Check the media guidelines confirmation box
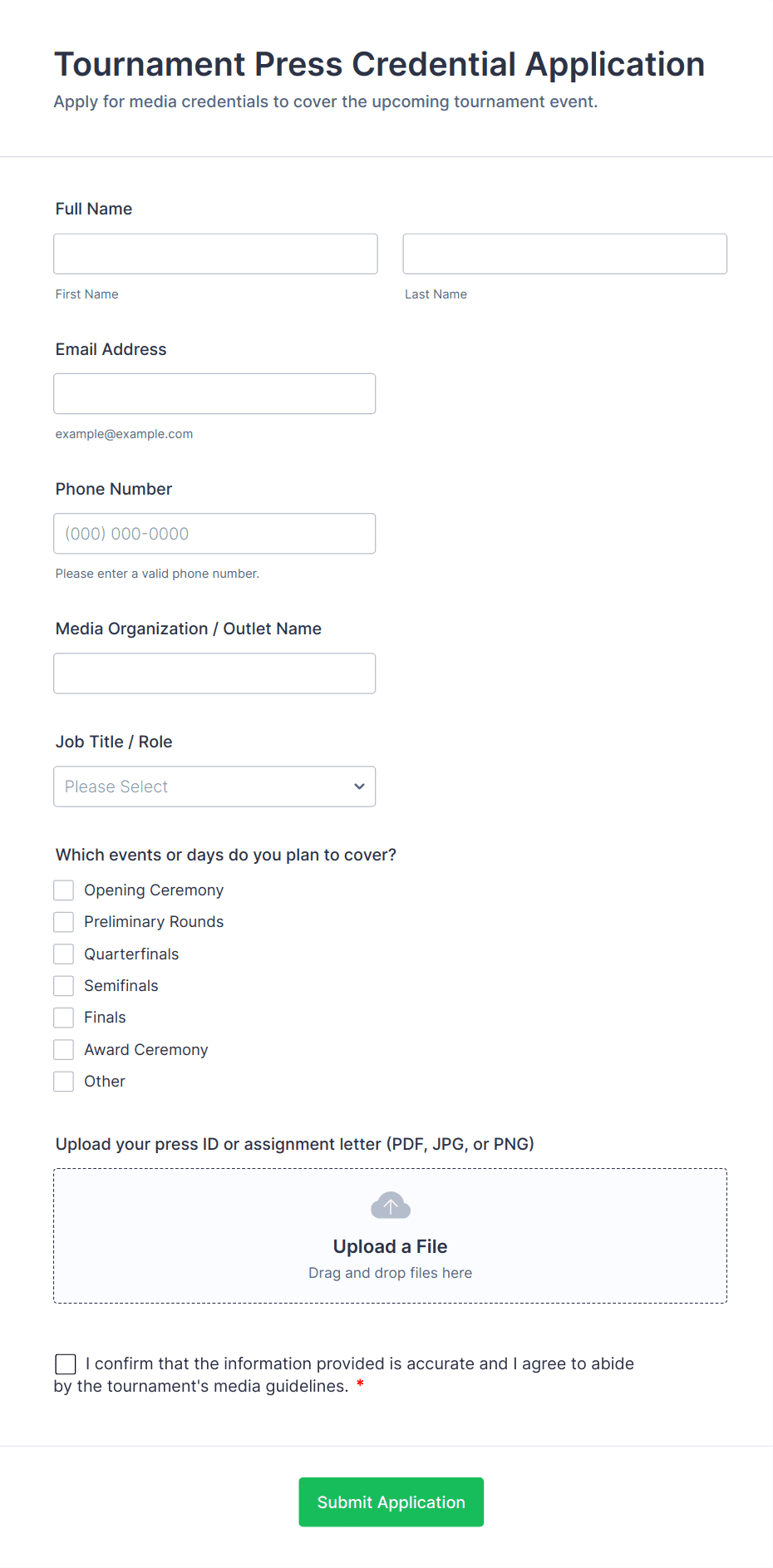The image size is (773, 1568). click(66, 1364)
